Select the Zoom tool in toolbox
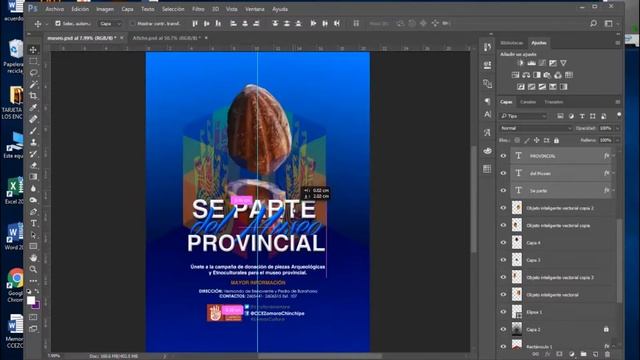640x360 pixels. tap(33, 269)
